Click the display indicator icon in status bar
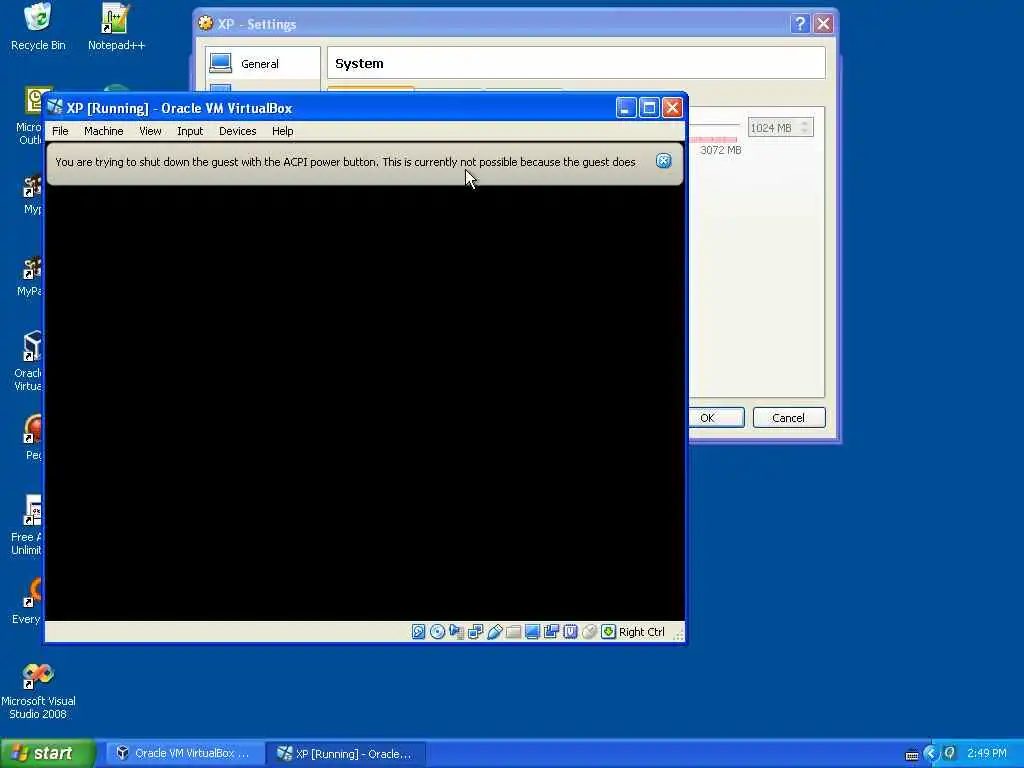The image size is (1024, 768). [532, 632]
